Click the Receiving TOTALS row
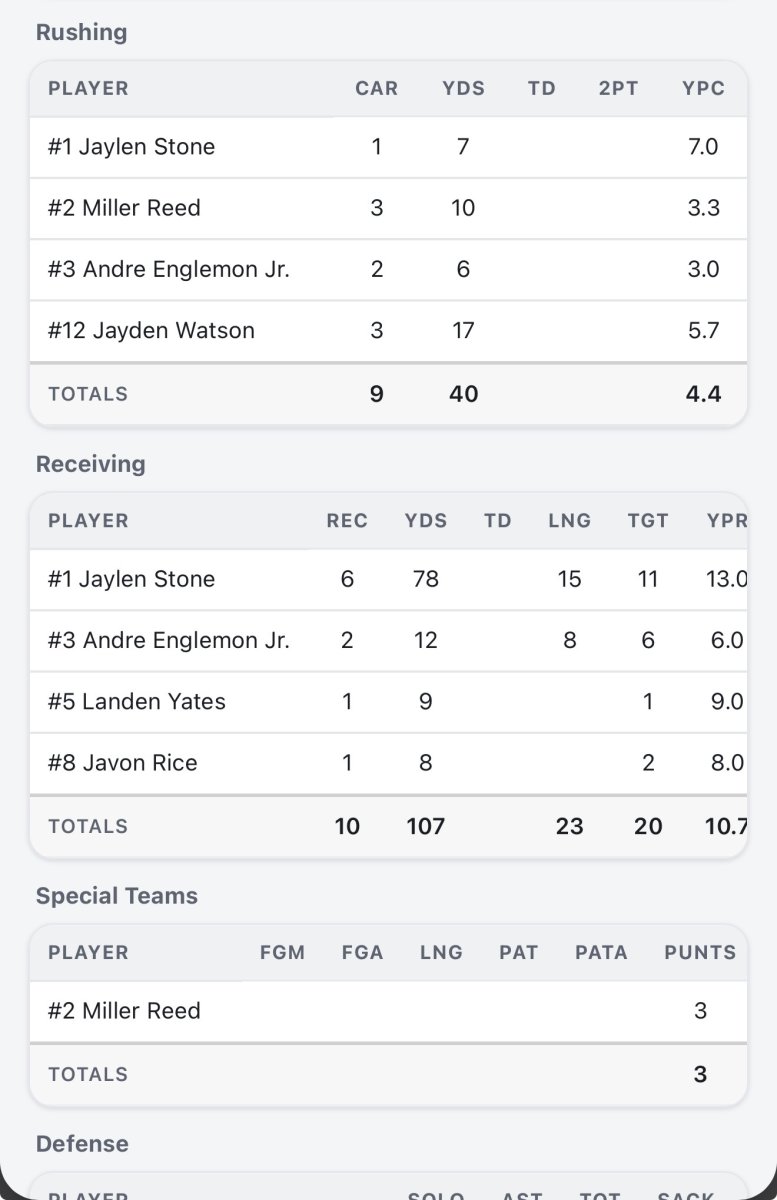The height and width of the screenshot is (1200, 777). pyautogui.click(x=388, y=826)
